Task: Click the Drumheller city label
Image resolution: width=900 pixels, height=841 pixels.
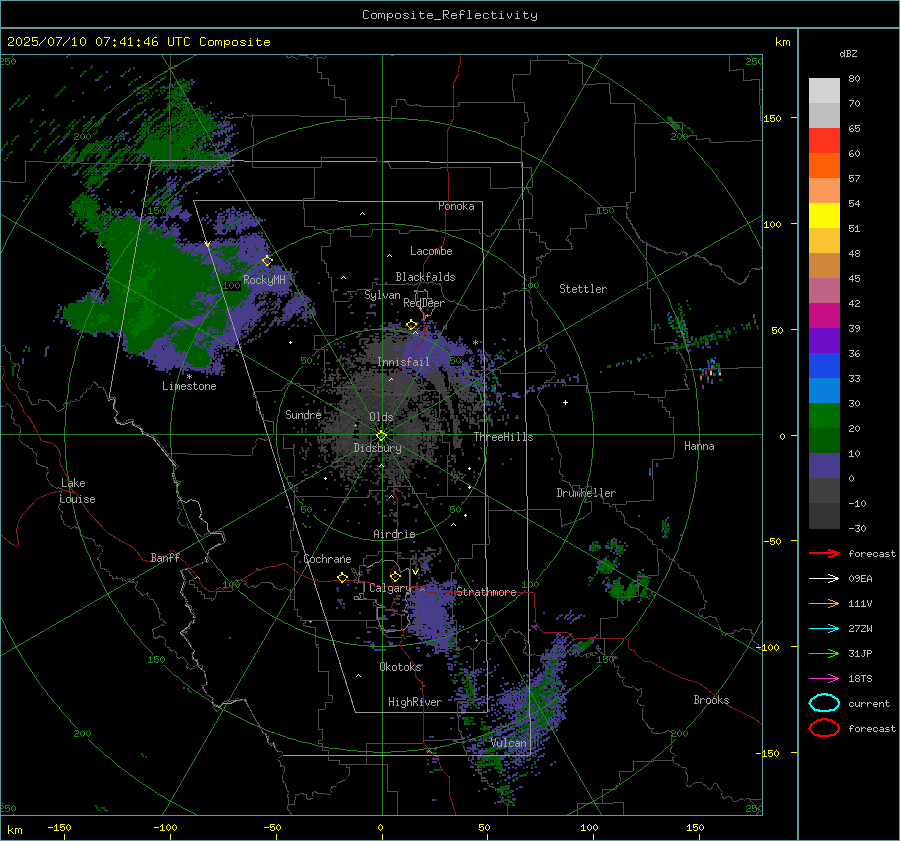Action: tap(586, 493)
